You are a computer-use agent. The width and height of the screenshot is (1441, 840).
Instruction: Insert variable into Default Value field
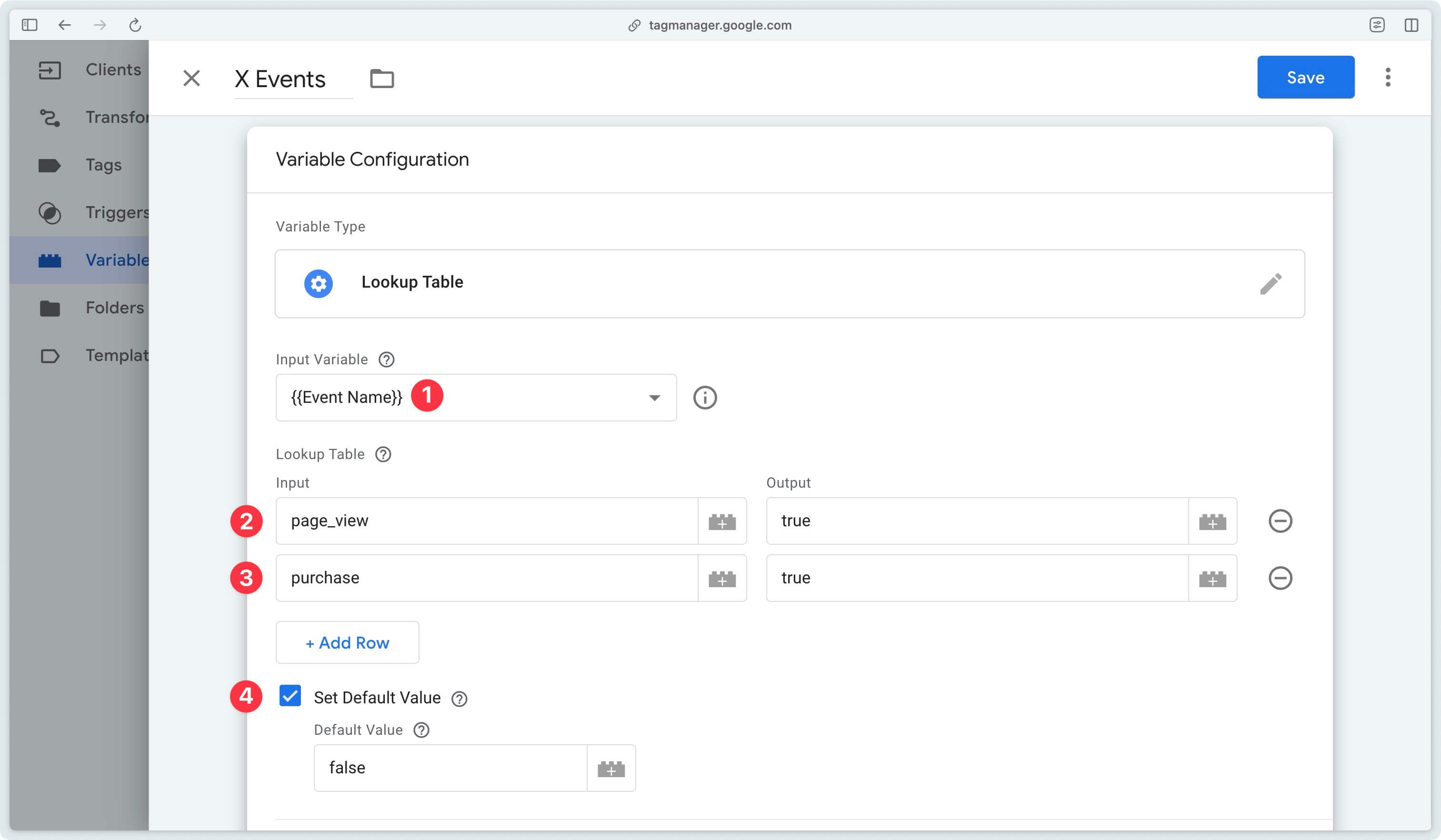611,769
